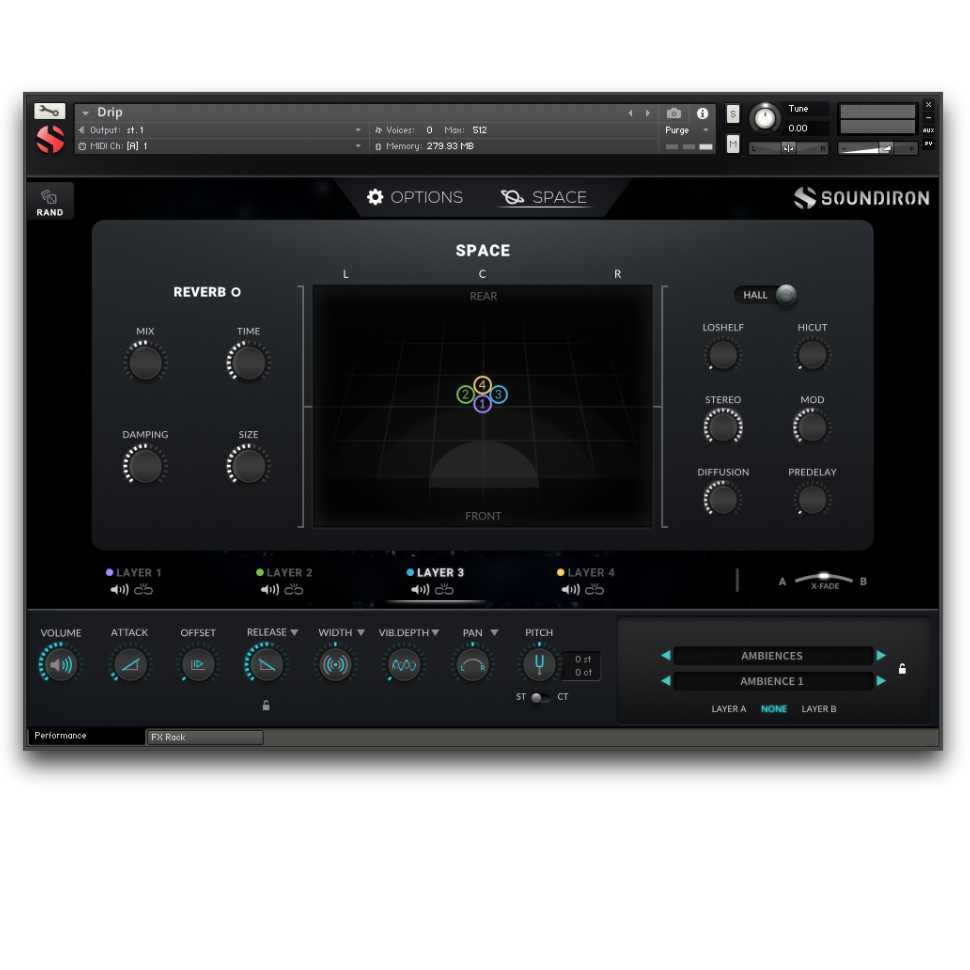Expand the Vib.Depth dropdown menu
Screen dimensions: 970x970
[x=435, y=632]
